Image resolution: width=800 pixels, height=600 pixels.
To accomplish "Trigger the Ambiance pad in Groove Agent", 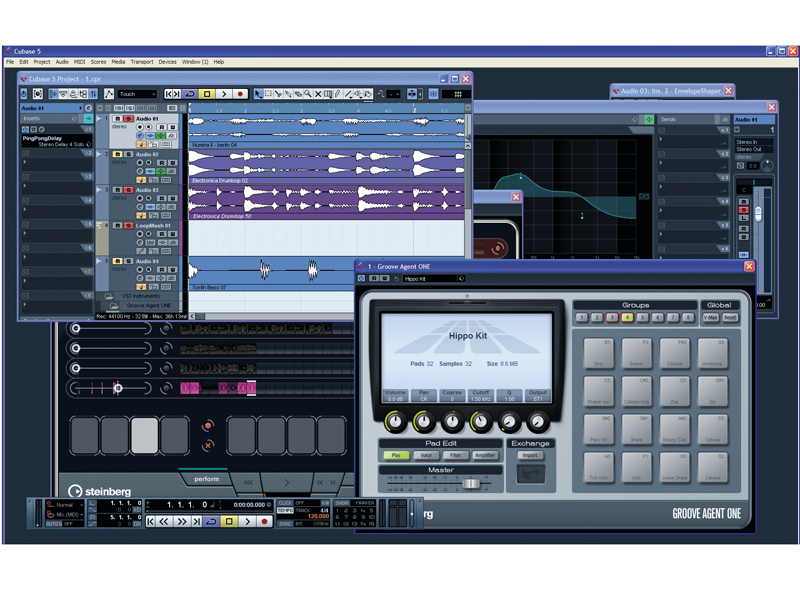I will [712, 353].
